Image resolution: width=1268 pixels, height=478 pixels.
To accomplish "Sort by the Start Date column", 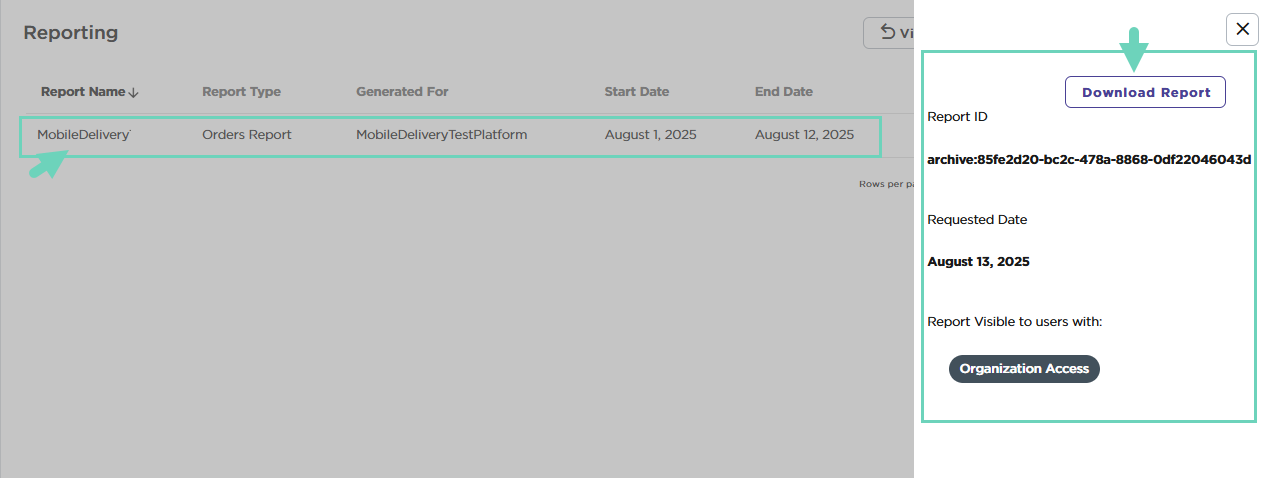I will pos(636,92).
